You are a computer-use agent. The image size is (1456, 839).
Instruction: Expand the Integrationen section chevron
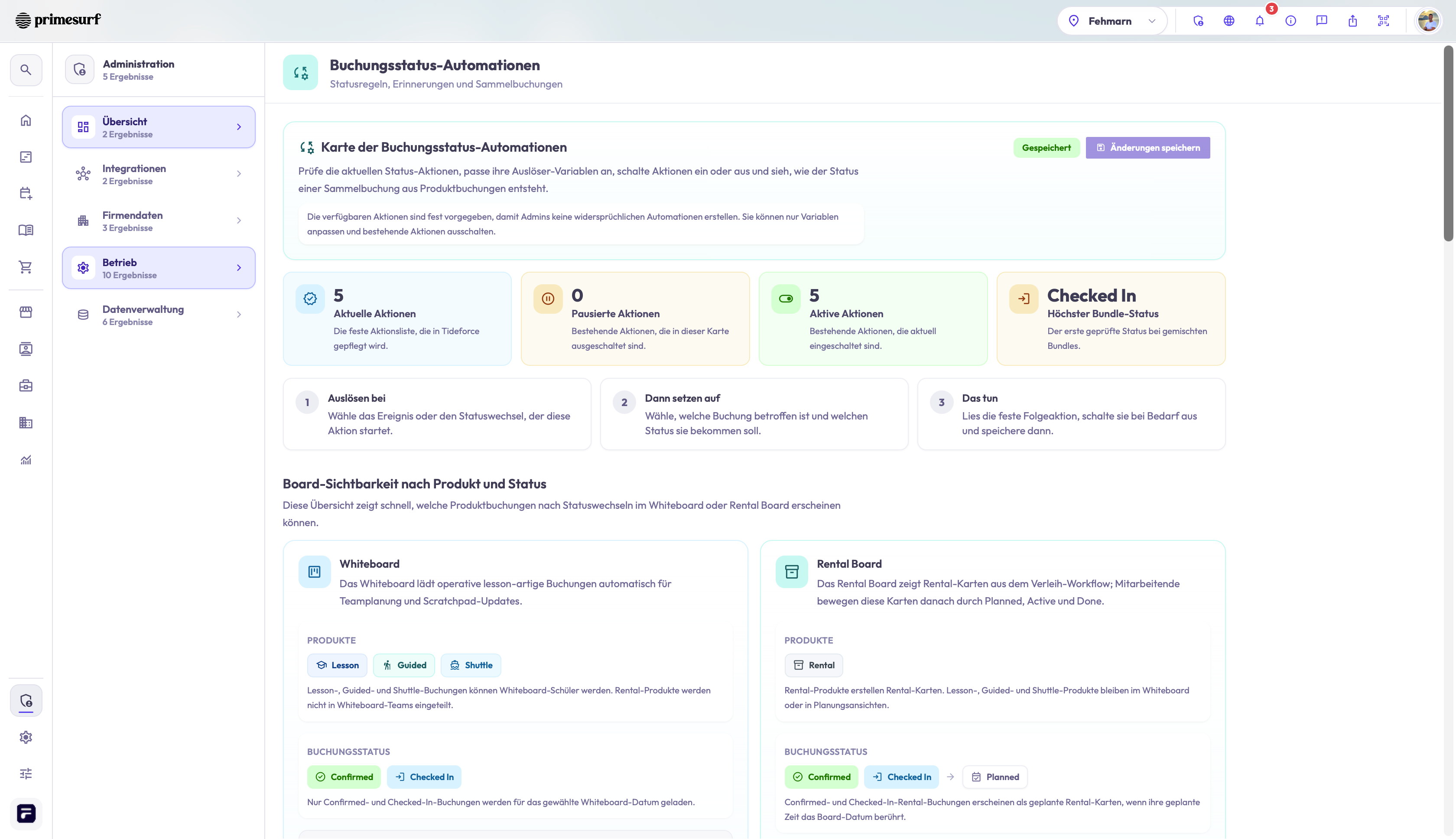pos(239,174)
